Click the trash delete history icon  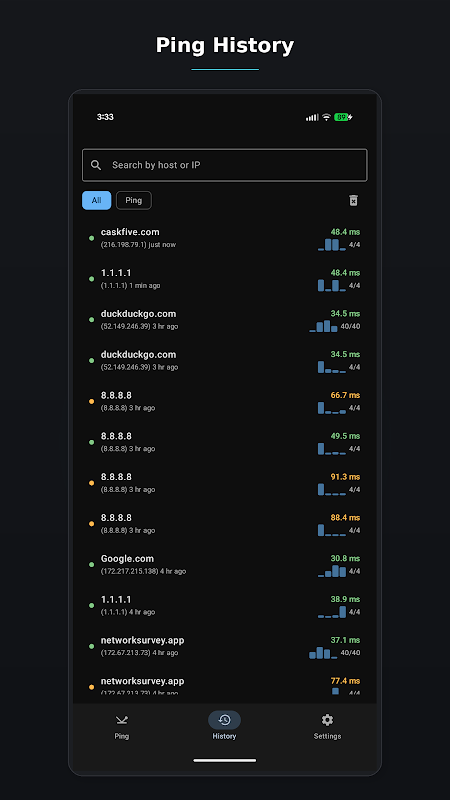pos(353,201)
